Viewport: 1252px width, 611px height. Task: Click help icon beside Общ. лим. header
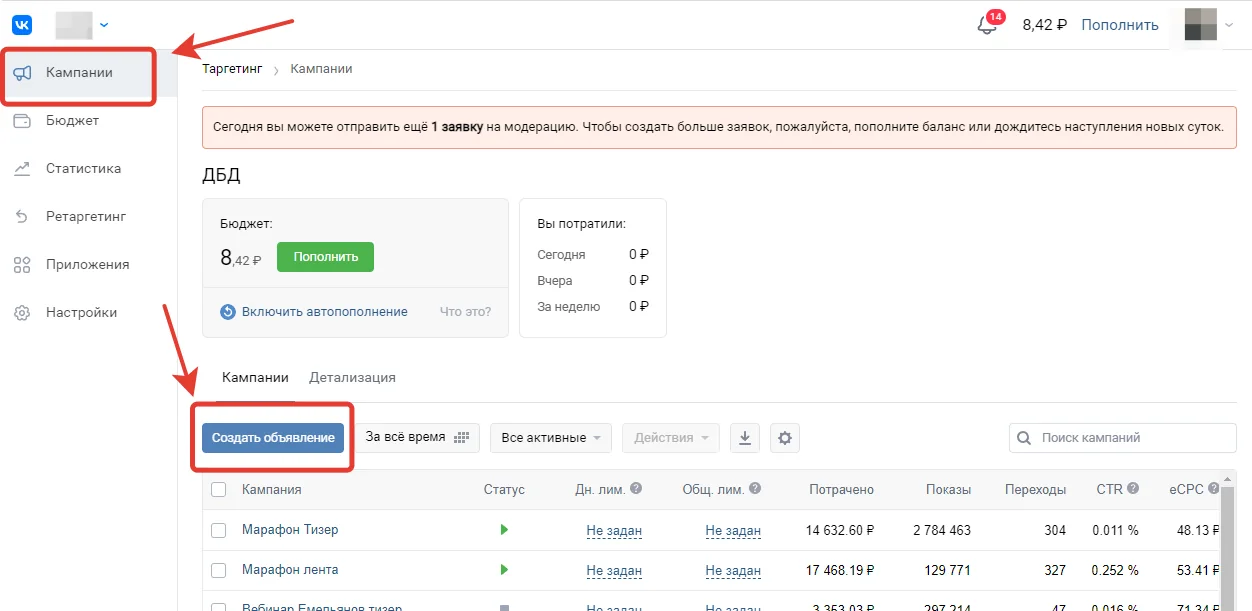pos(755,489)
